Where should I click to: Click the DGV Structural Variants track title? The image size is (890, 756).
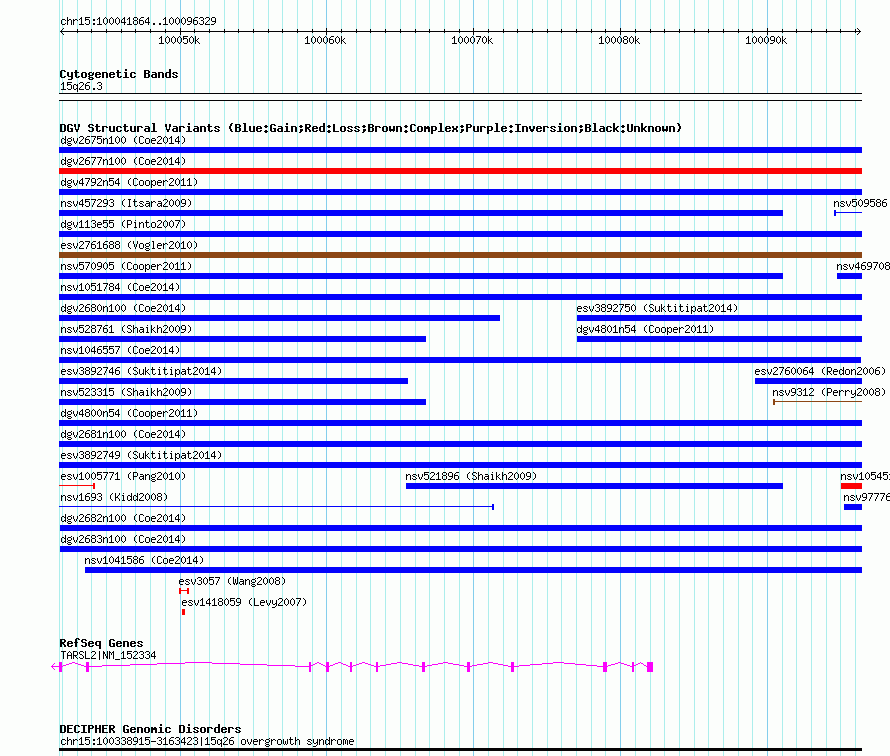pyautogui.click(x=371, y=128)
